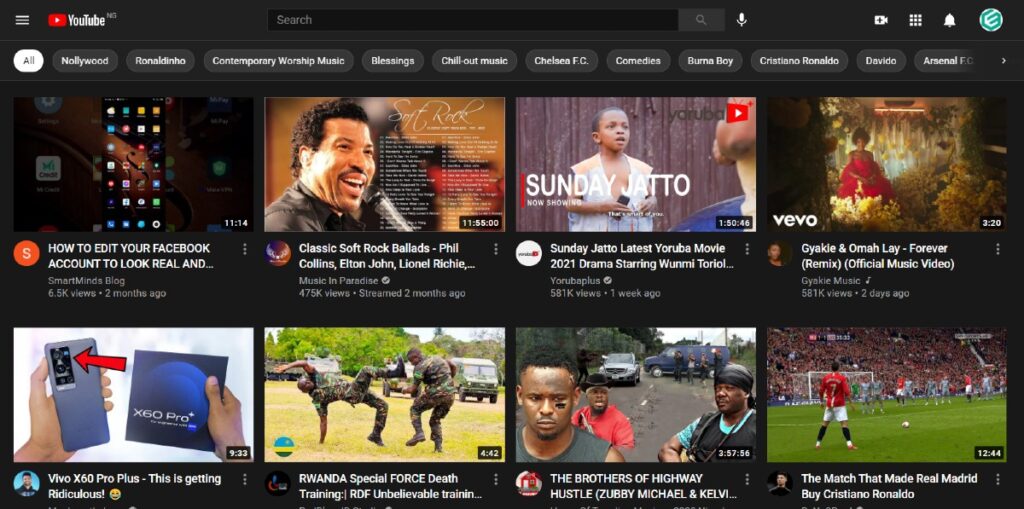Open options for Vivo X60 Pro Plus video
This screenshot has width=1024, height=509.
(245, 480)
